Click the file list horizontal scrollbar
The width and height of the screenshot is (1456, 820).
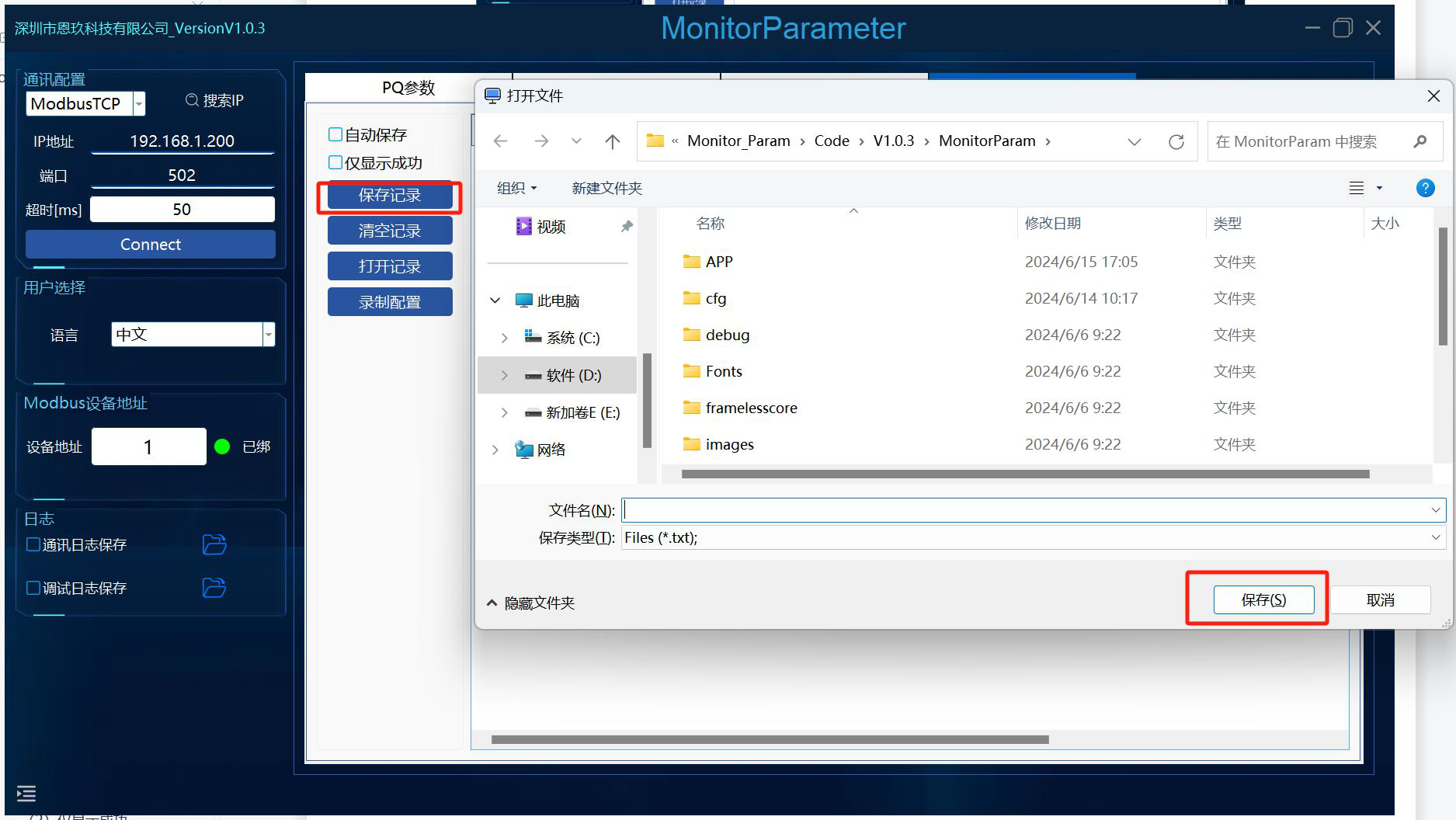click(x=1025, y=474)
